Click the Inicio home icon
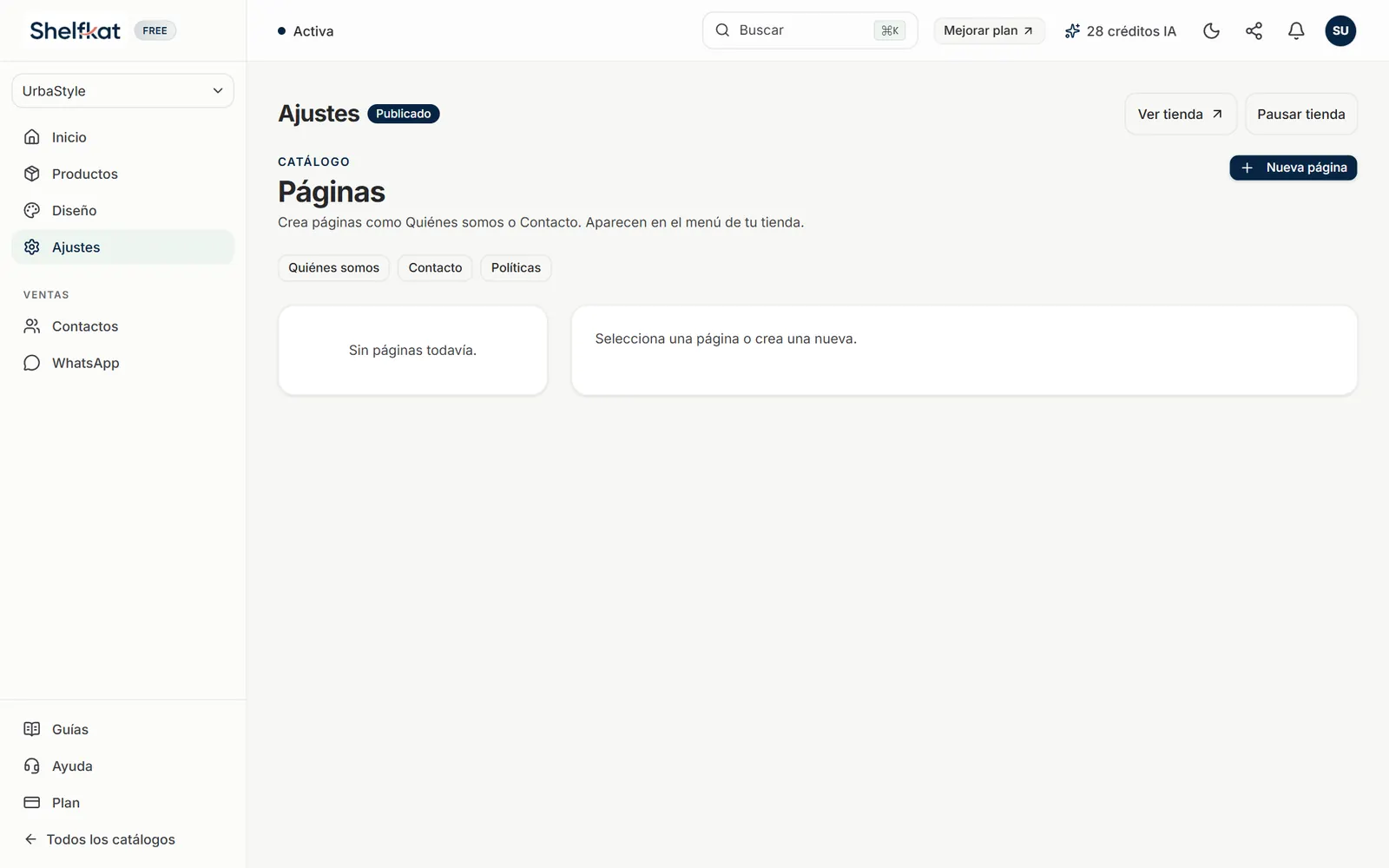 tap(32, 137)
